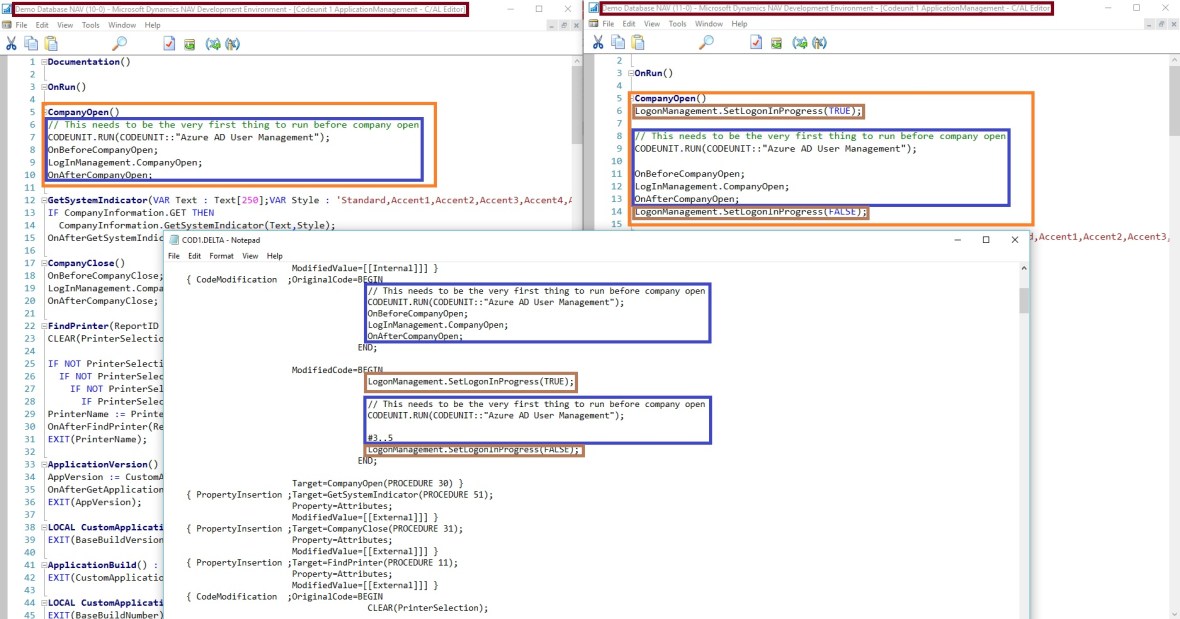The image size is (1180, 619).
Task: Open the Tools menu in left NAV window
Action: coord(90,24)
